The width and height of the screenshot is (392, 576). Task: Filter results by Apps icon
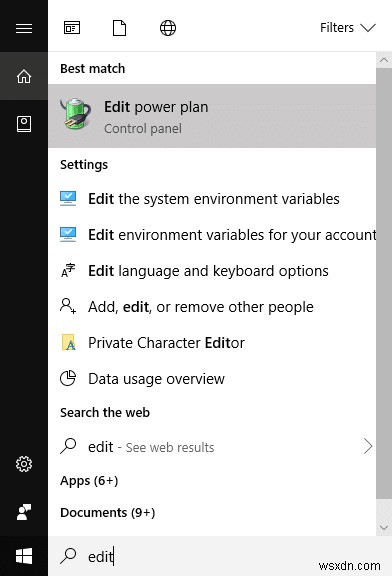pos(72,28)
